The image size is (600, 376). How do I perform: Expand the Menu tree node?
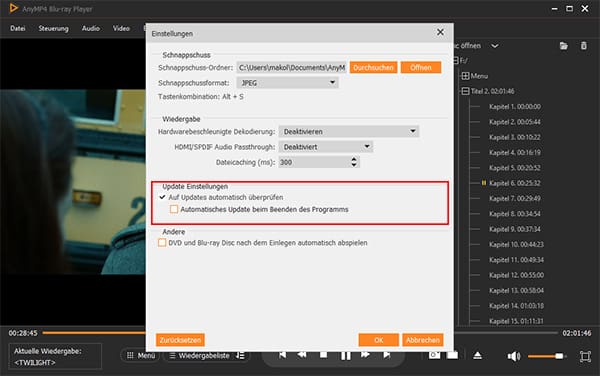coord(465,76)
